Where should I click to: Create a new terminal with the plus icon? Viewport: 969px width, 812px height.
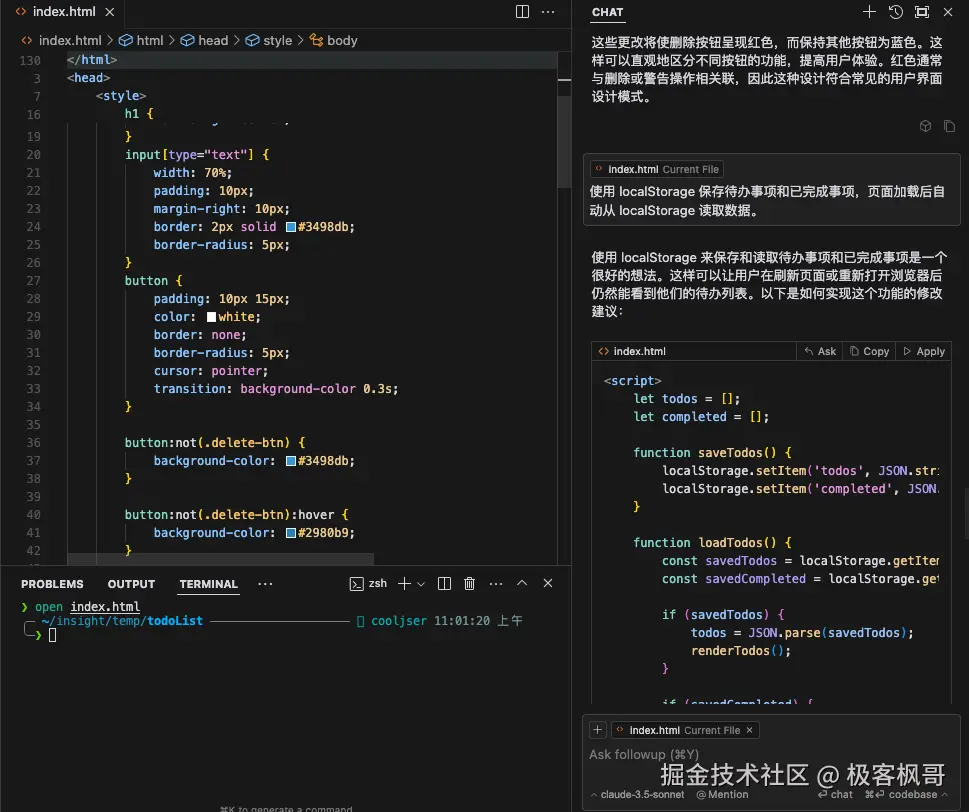(404, 583)
